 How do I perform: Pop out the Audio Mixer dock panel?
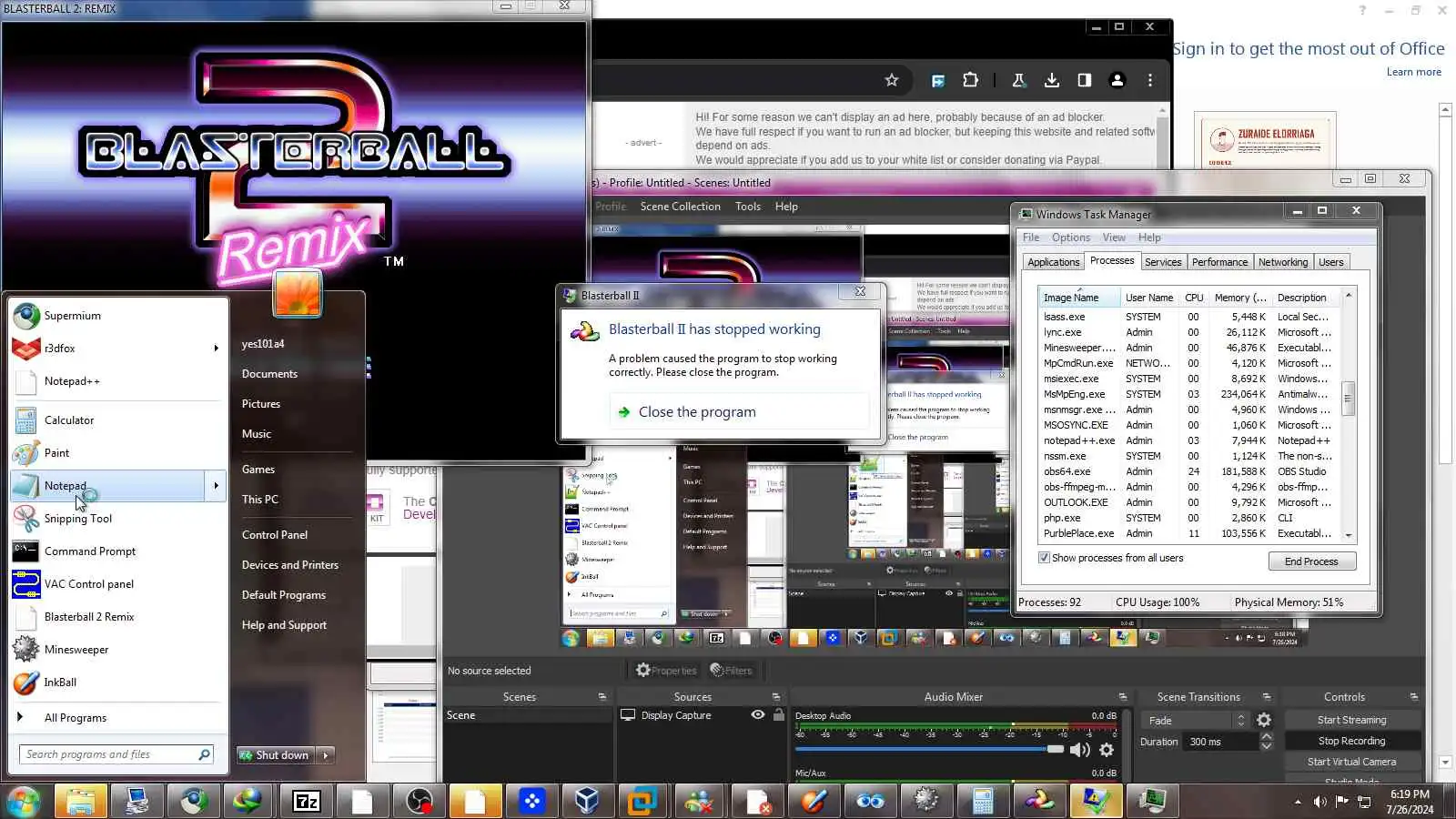coord(1123,697)
